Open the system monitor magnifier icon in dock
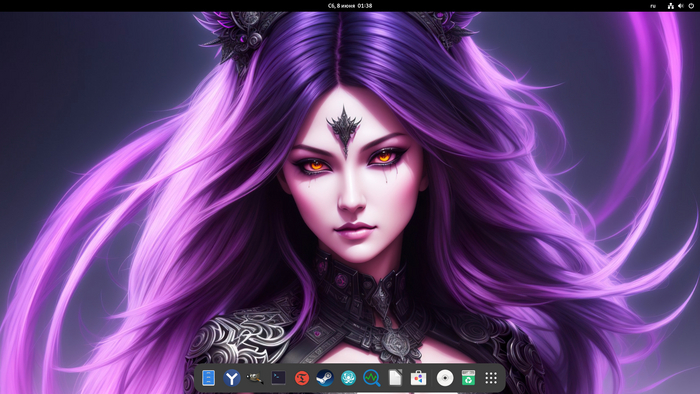 [x=371, y=378]
